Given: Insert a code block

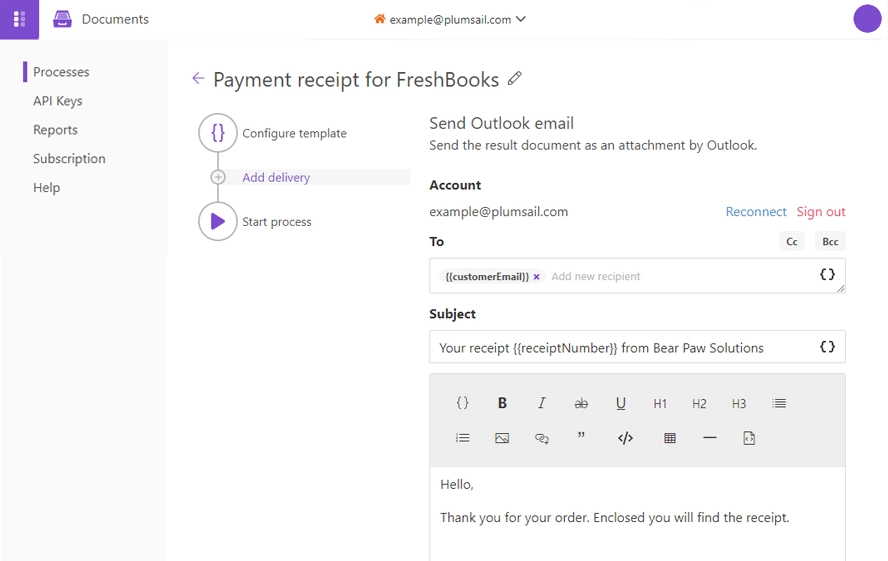Looking at the screenshot, I should pos(625,438).
